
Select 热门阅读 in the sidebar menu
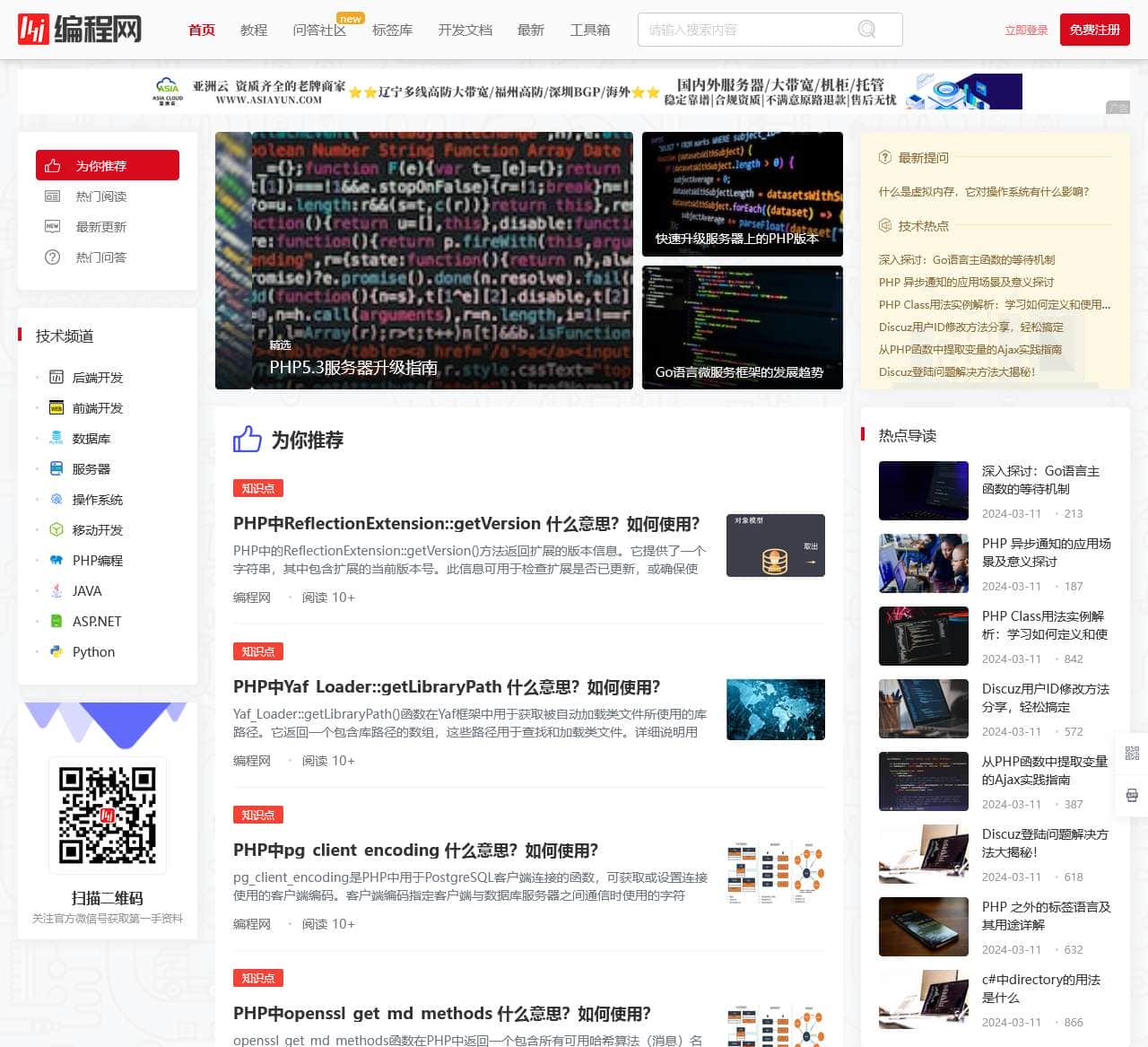click(x=108, y=196)
